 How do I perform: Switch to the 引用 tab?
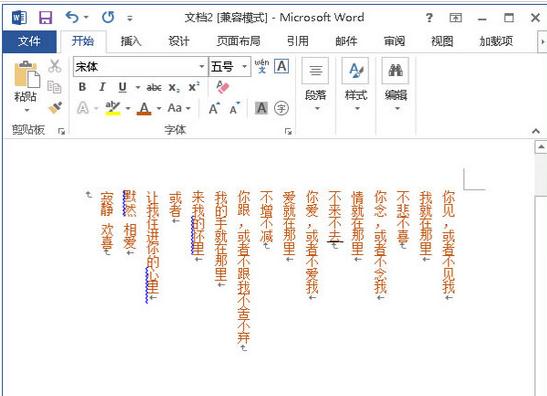(298, 41)
